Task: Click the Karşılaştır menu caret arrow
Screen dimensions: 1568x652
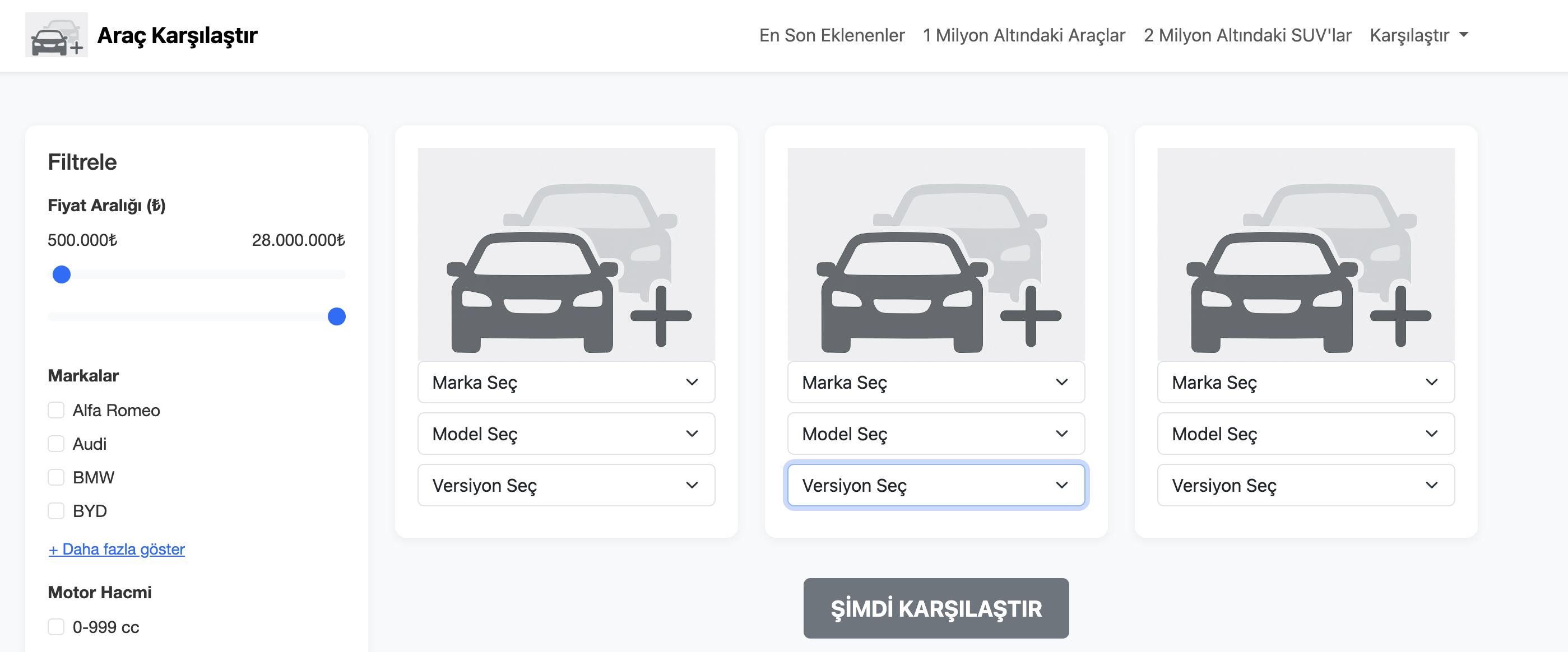Action: 1464,35
